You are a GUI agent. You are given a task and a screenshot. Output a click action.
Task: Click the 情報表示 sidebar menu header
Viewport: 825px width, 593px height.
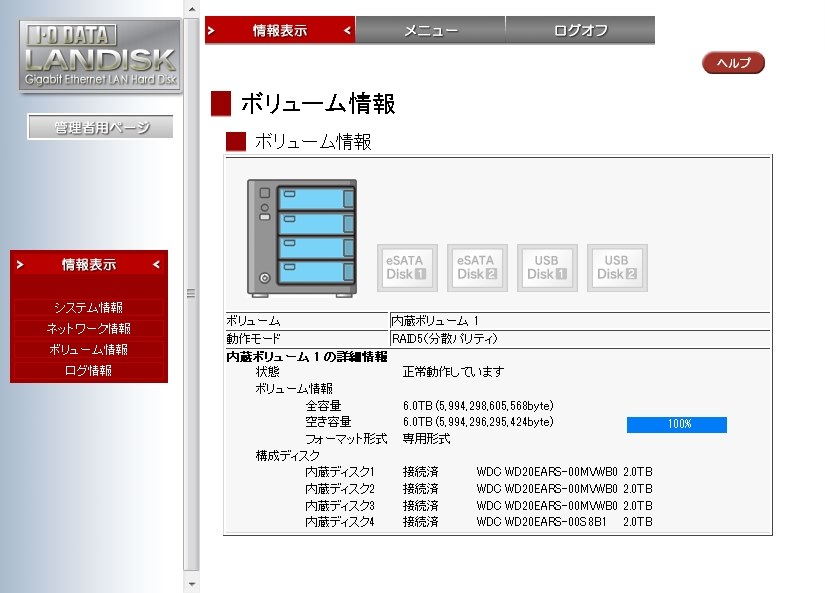[89, 264]
